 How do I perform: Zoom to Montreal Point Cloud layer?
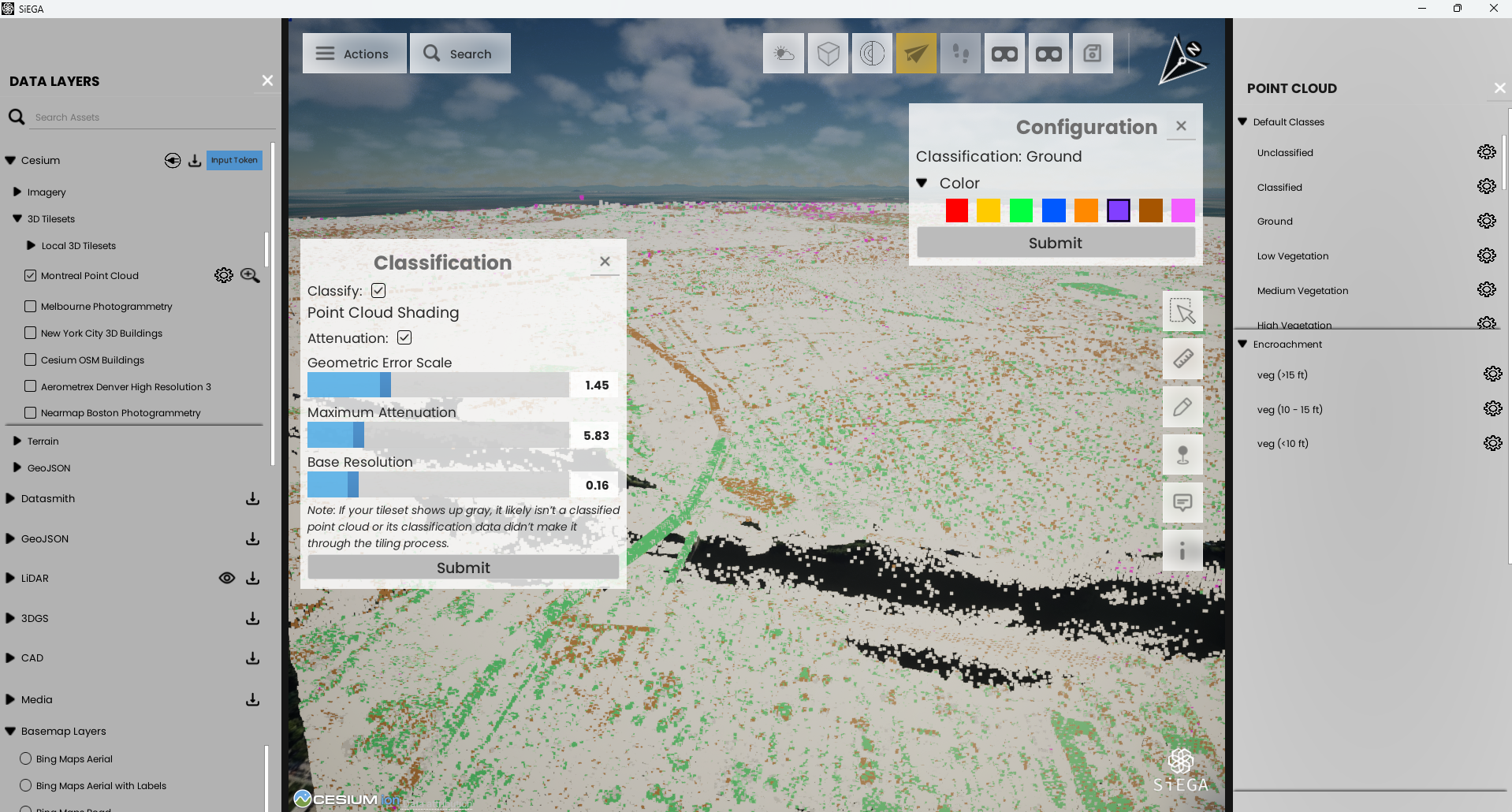[250, 275]
